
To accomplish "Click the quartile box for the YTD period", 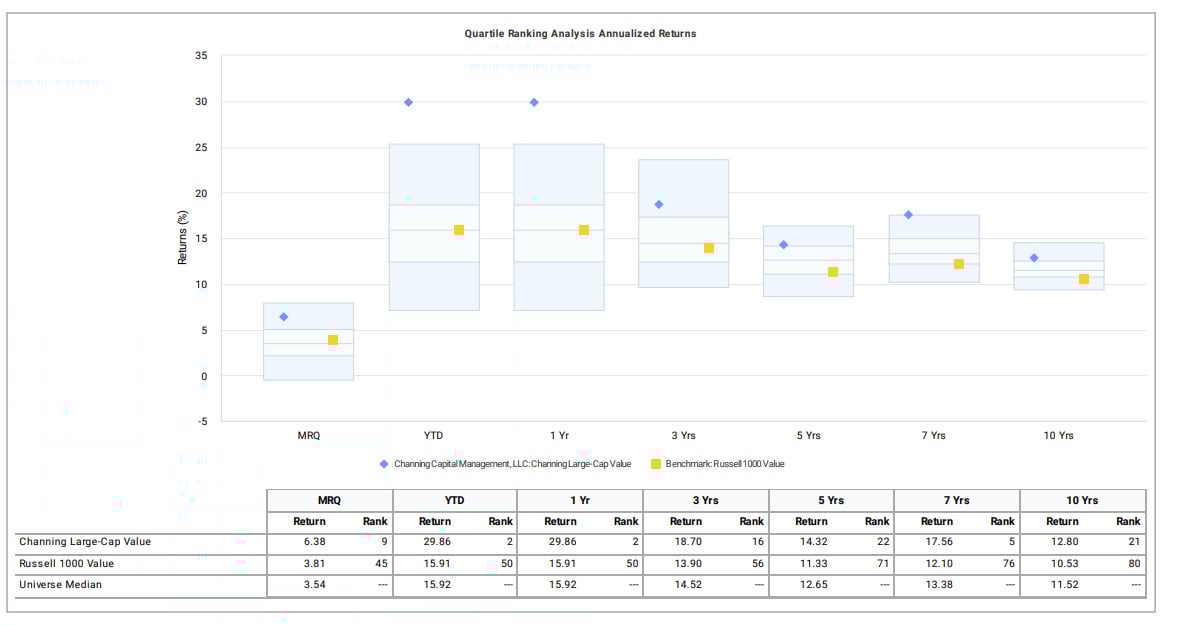I will [433, 225].
